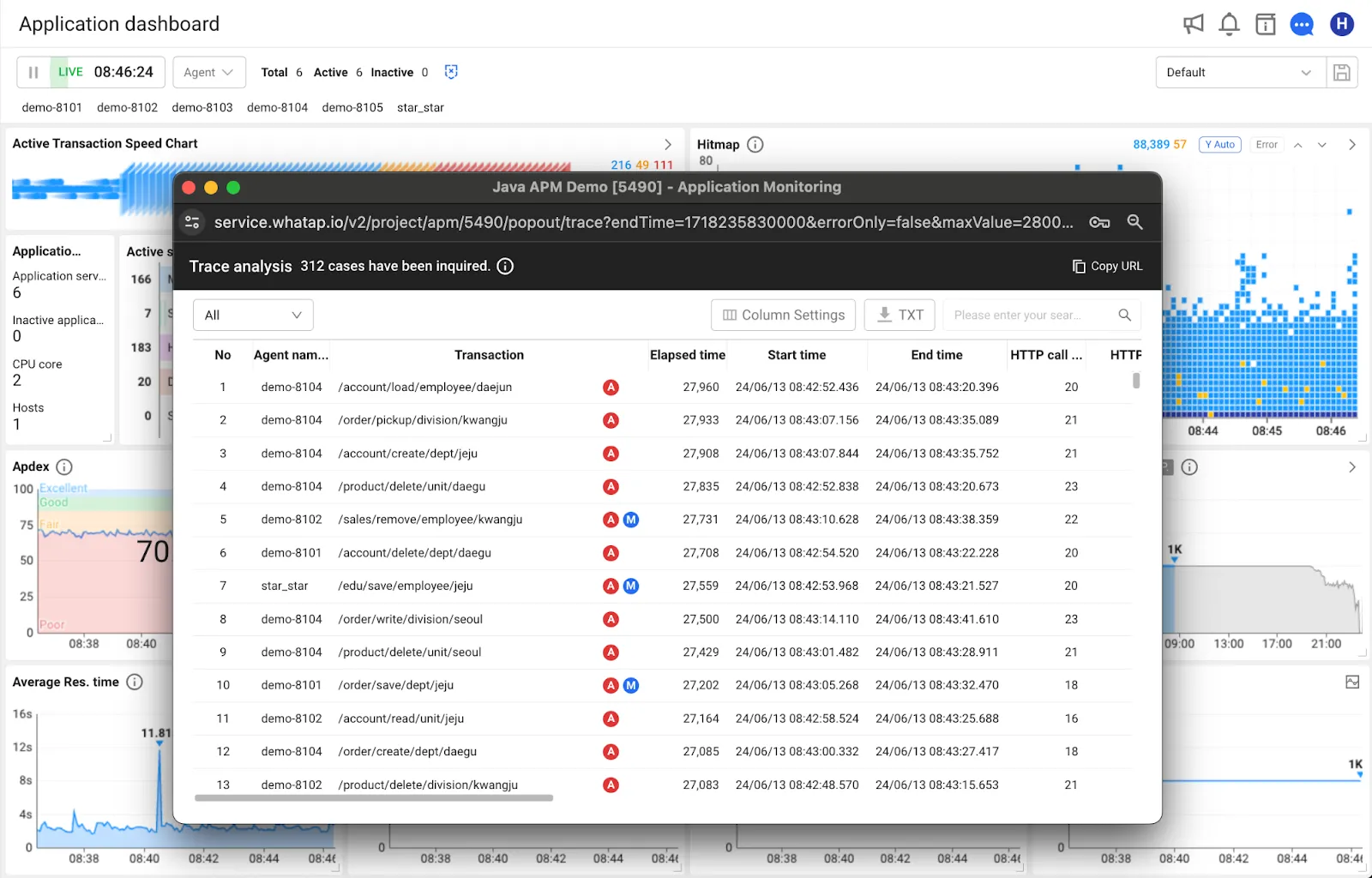Image resolution: width=1372 pixels, height=878 pixels.
Task: Expand the Active Transaction Speed Chart arrow
Action: [x=668, y=144]
